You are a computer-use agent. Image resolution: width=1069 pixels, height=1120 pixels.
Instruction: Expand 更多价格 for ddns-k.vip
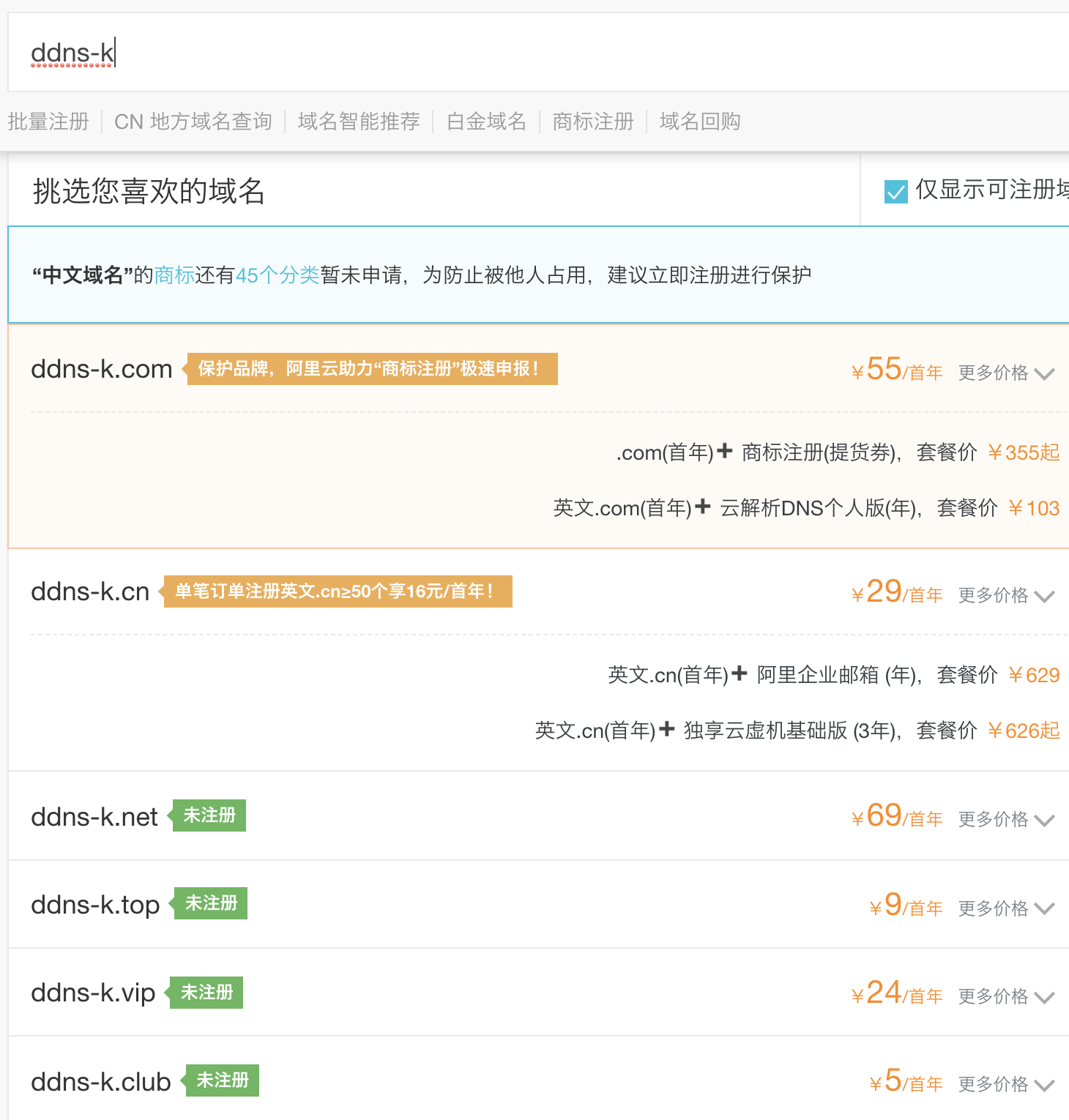tap(1006, 996)
